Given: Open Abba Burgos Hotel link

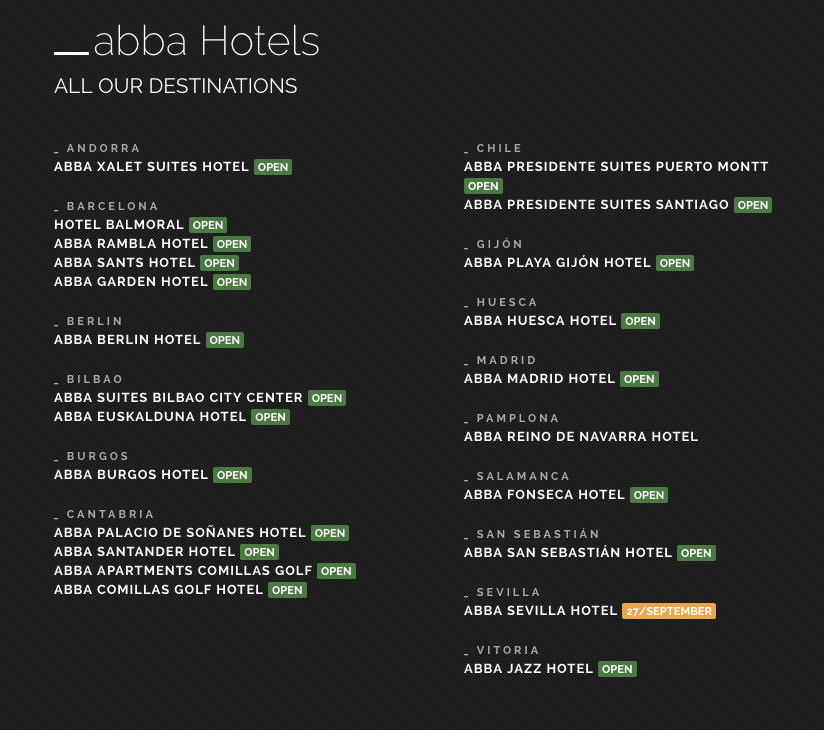Looking at the screenshot, I should (131, 475).
